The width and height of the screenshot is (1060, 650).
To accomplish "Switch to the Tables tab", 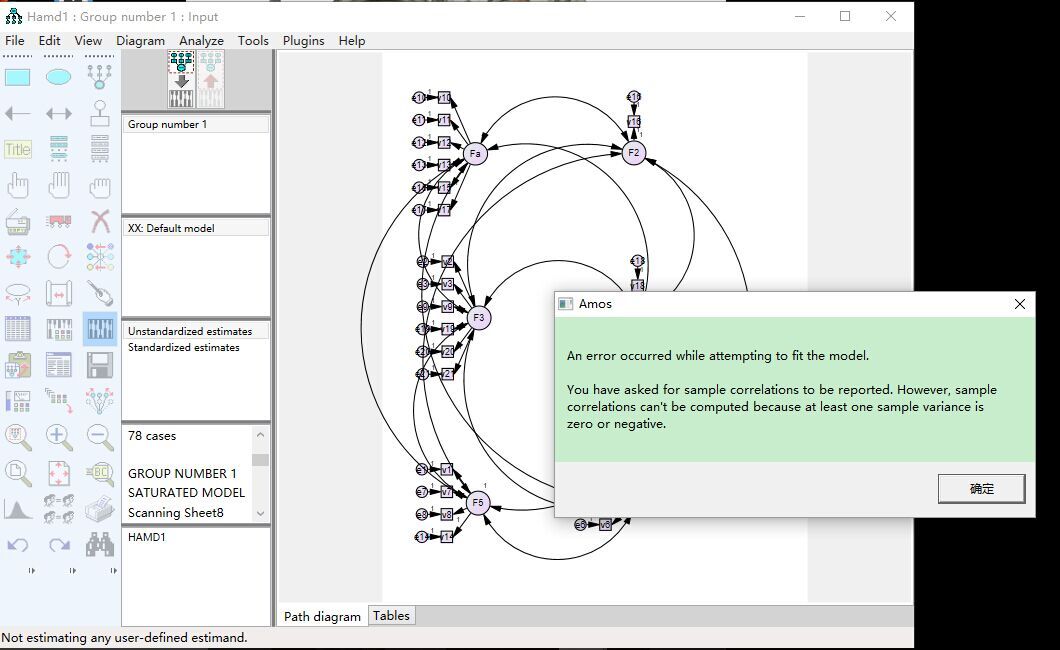I will point(391,616).
